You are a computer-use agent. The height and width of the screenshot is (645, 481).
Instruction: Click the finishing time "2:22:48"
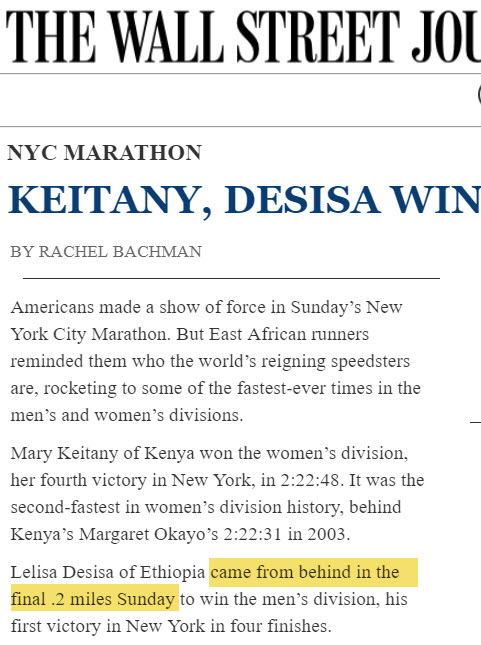pos(311,480)
